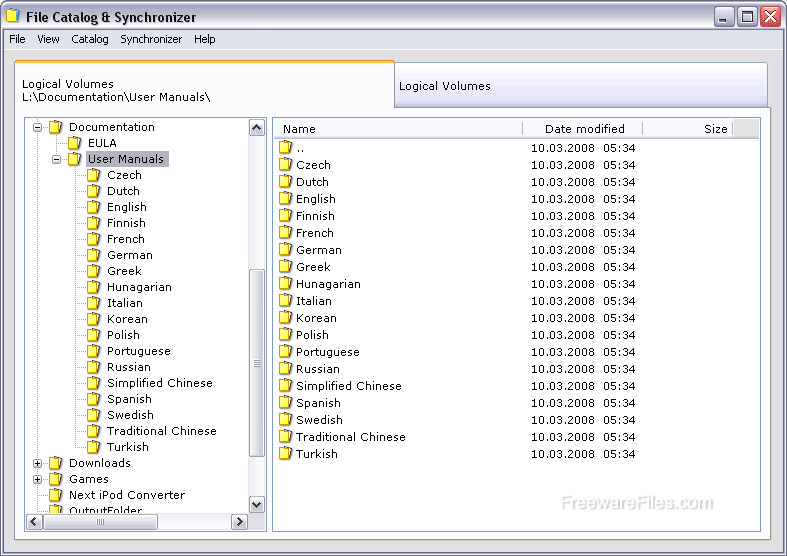
Task: Sort by the Size column header
Action: (x=688, y=129)
